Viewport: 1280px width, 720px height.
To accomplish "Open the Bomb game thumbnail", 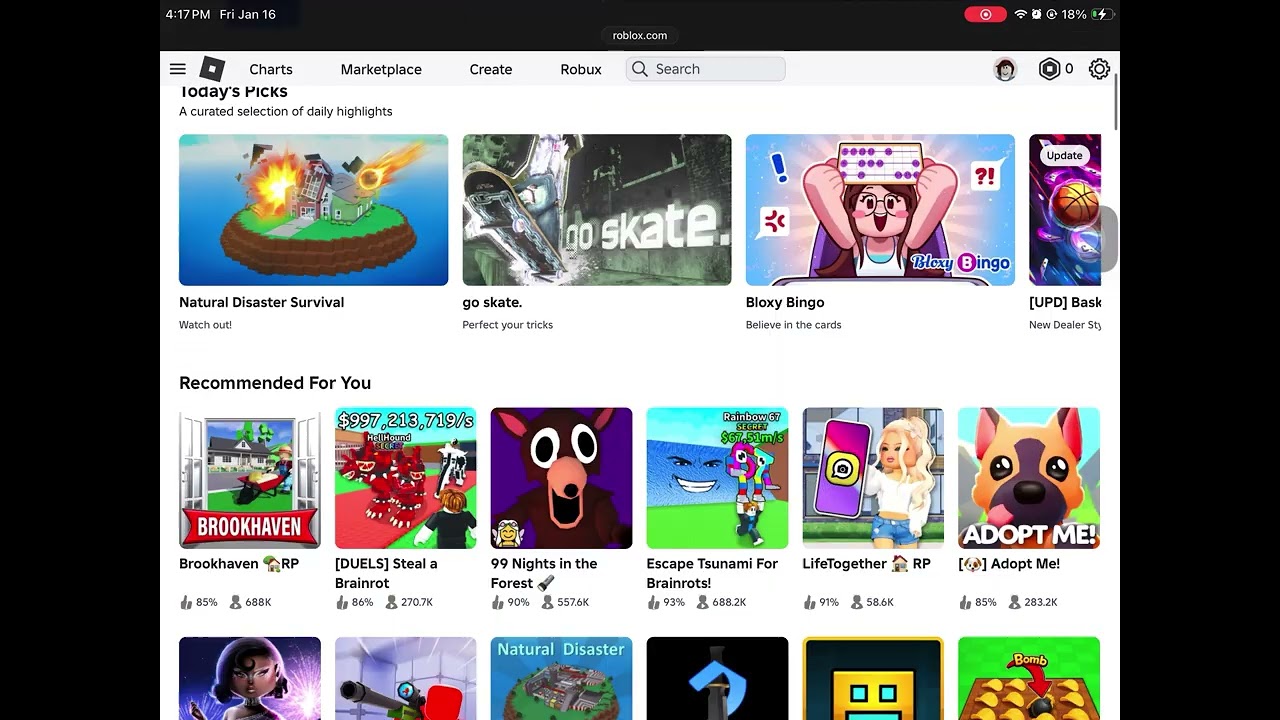I will coord(1029,678).
